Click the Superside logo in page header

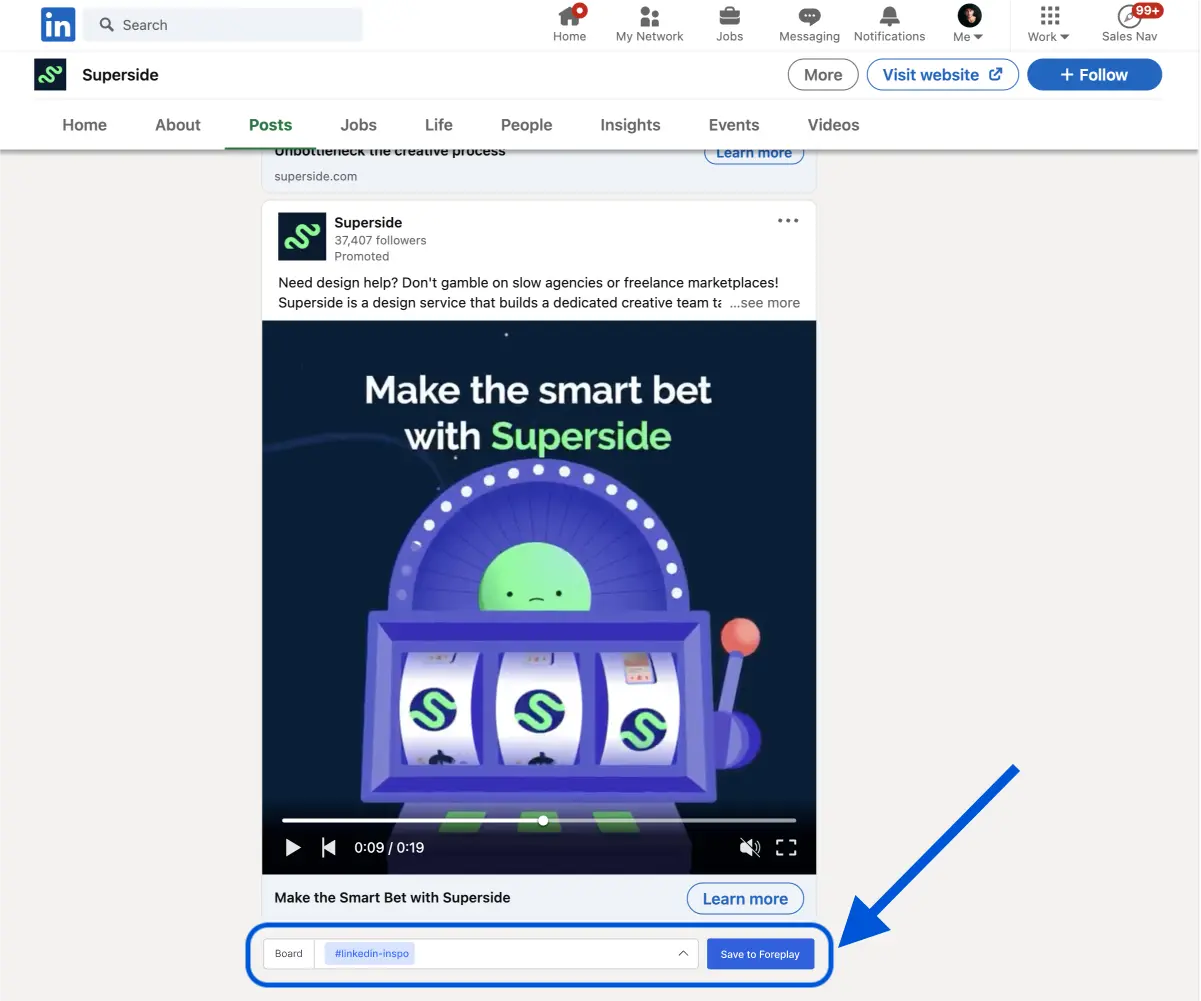point(50,75)
